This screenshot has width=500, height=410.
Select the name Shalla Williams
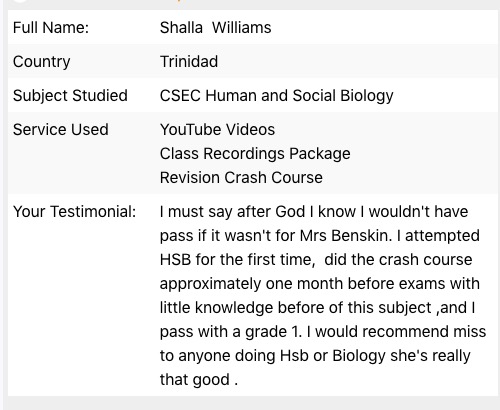click(x=215, y=27)
